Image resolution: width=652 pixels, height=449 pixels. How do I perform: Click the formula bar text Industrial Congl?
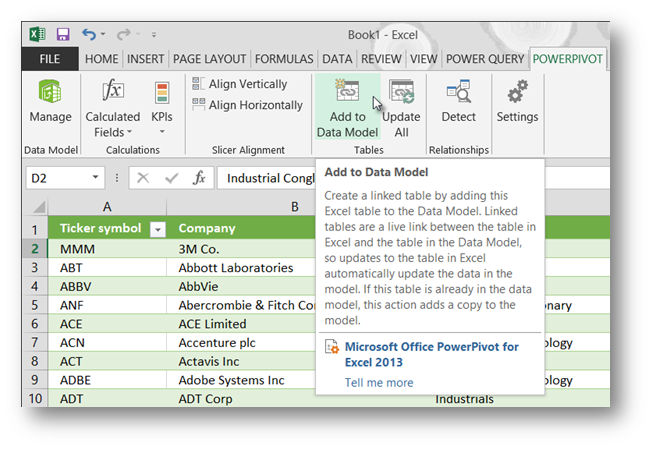271,178
